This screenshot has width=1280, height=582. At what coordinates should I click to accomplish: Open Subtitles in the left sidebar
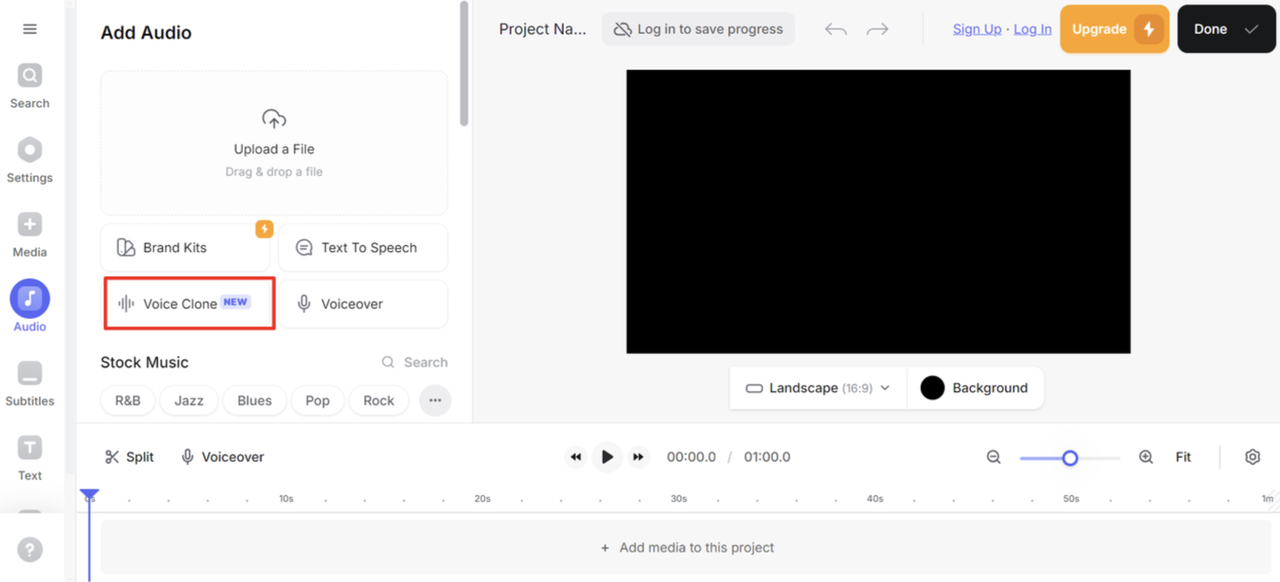tap(30, 385)
